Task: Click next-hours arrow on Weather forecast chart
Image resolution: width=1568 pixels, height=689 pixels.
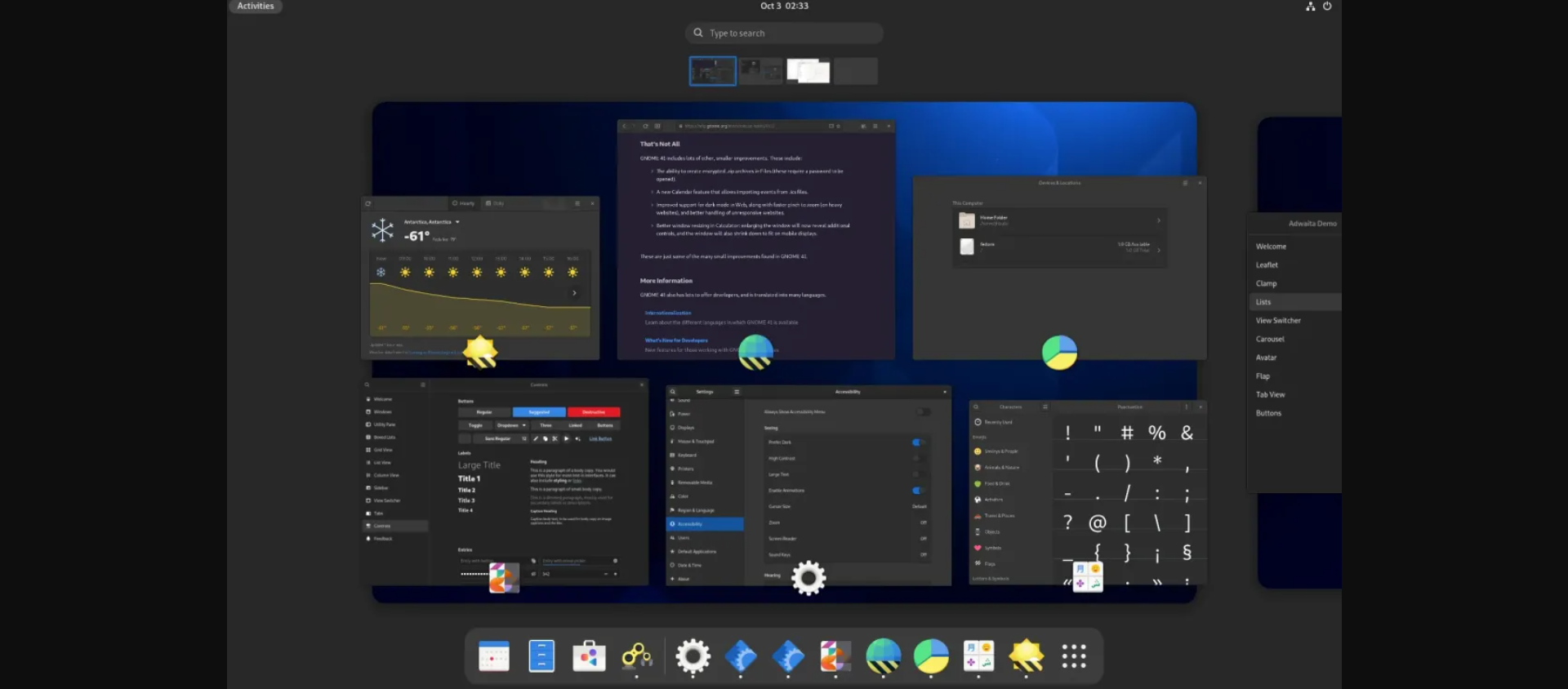Action: (574, 293)
